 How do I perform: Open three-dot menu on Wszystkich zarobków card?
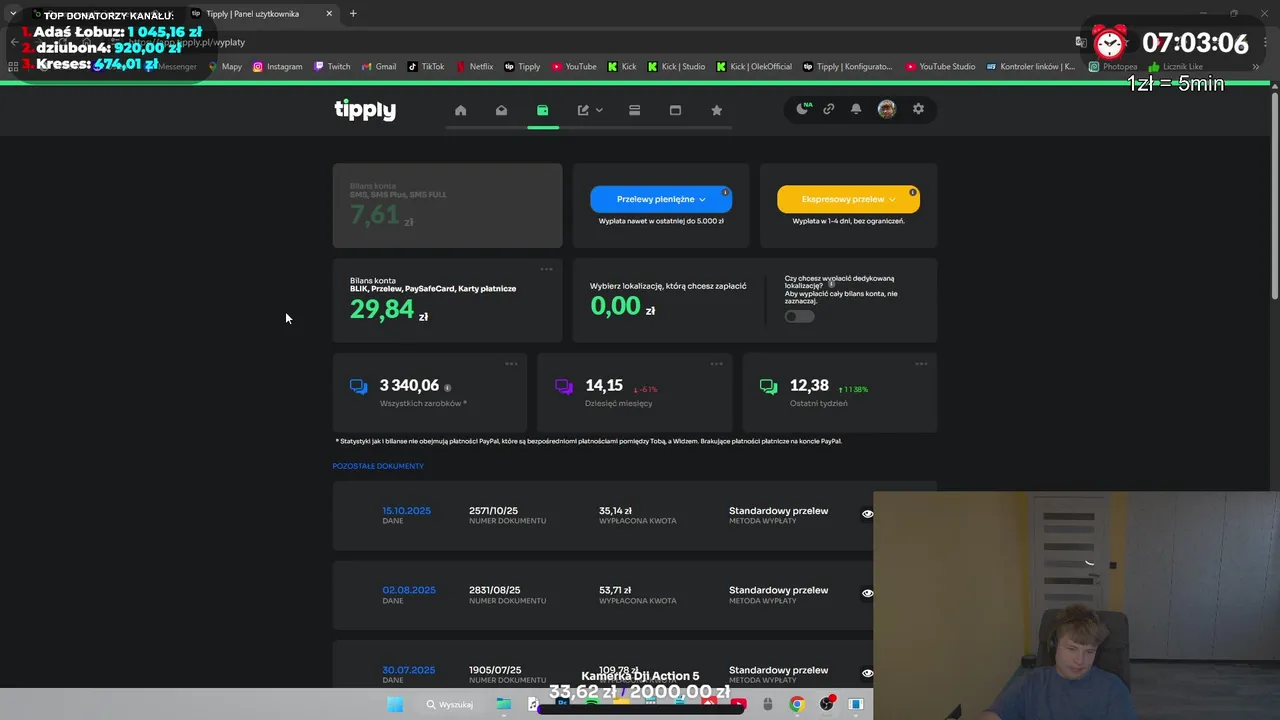511,364
